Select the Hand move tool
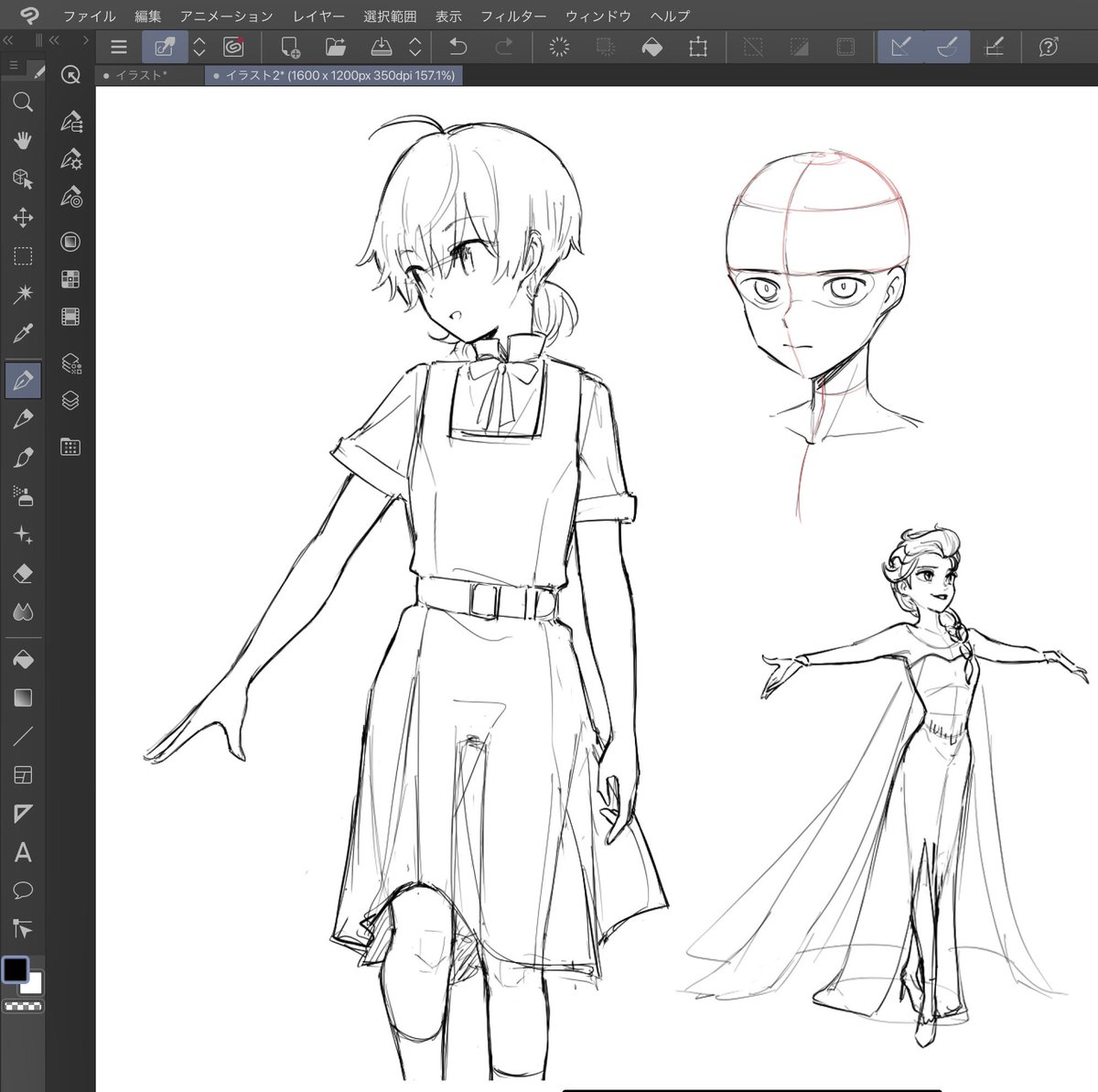The image size is (1098, 1092). [23, 140]
